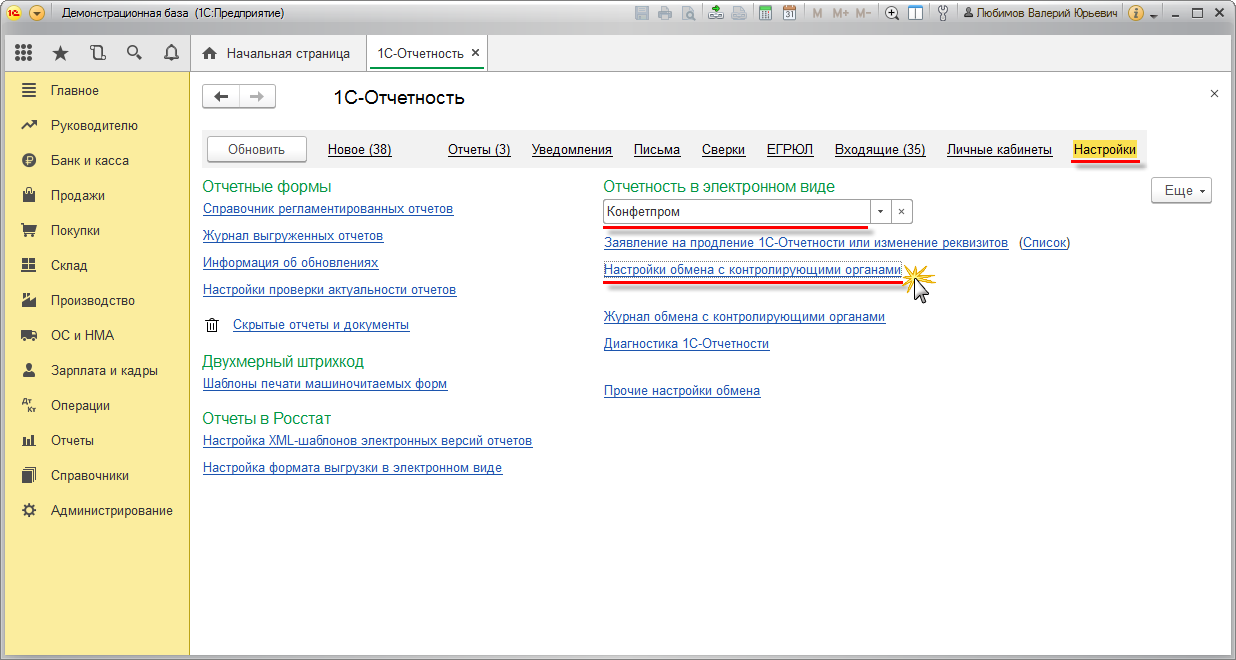Select the Настройки section
The height and width of the screenshot is (660, 1236).
pos(1105,149)
